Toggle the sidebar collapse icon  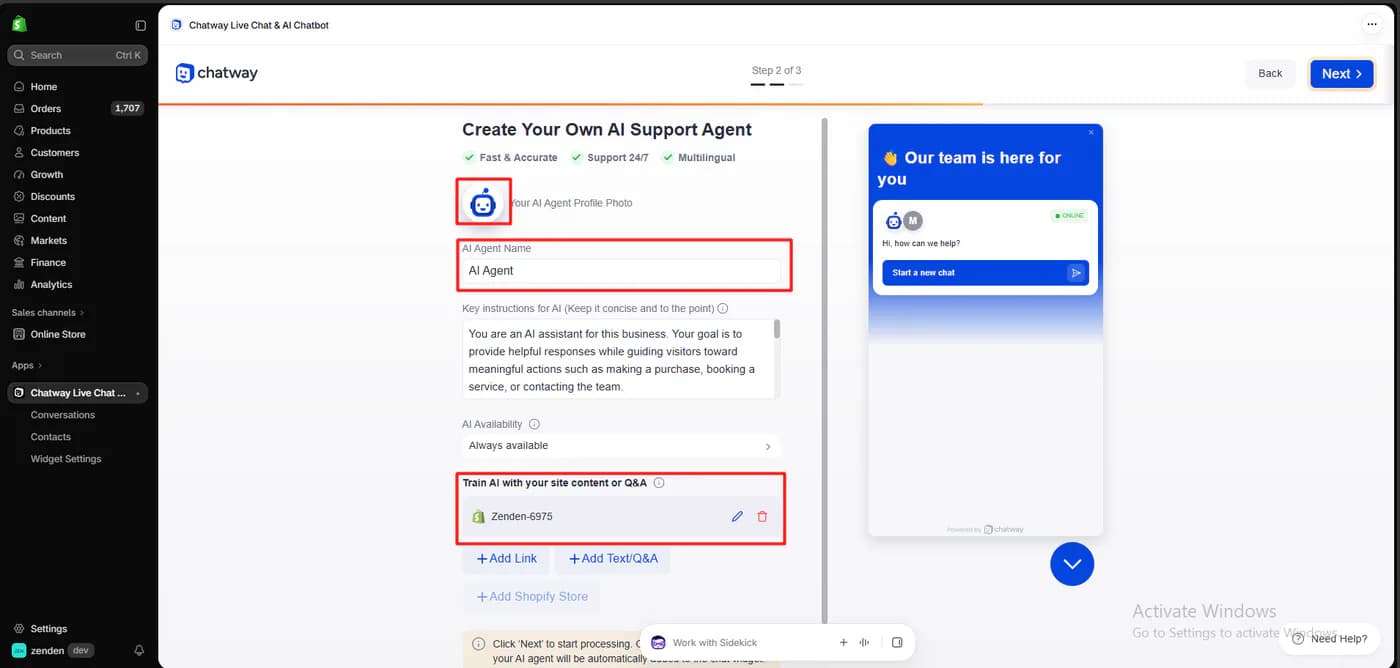pyautogui.click(x=140, y=25)
